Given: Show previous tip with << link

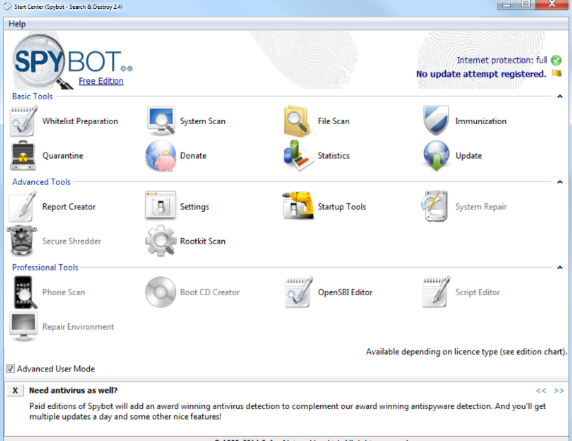Looking at the screenshot, I should (x=541, y=391).
